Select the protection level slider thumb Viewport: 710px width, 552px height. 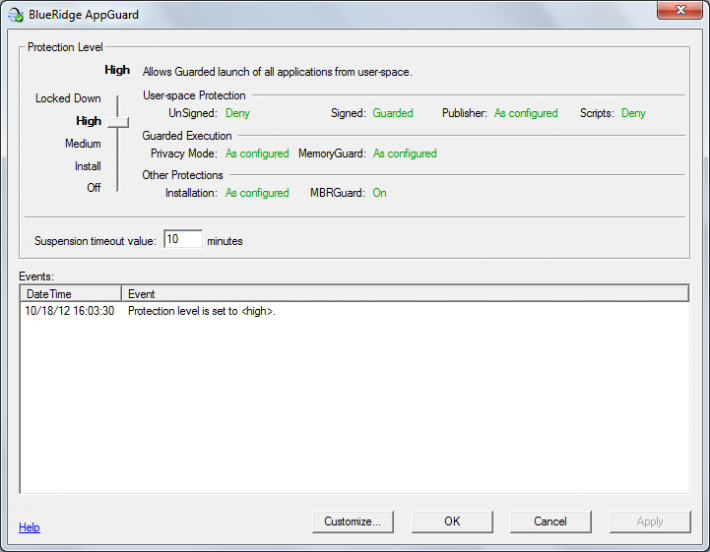click(118, 122)
